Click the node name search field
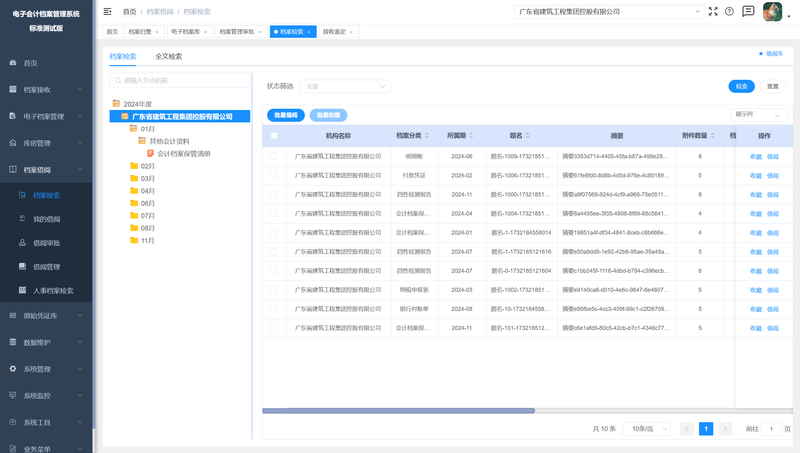The height and width of the screenshot is (453, 800). point(180,80)
